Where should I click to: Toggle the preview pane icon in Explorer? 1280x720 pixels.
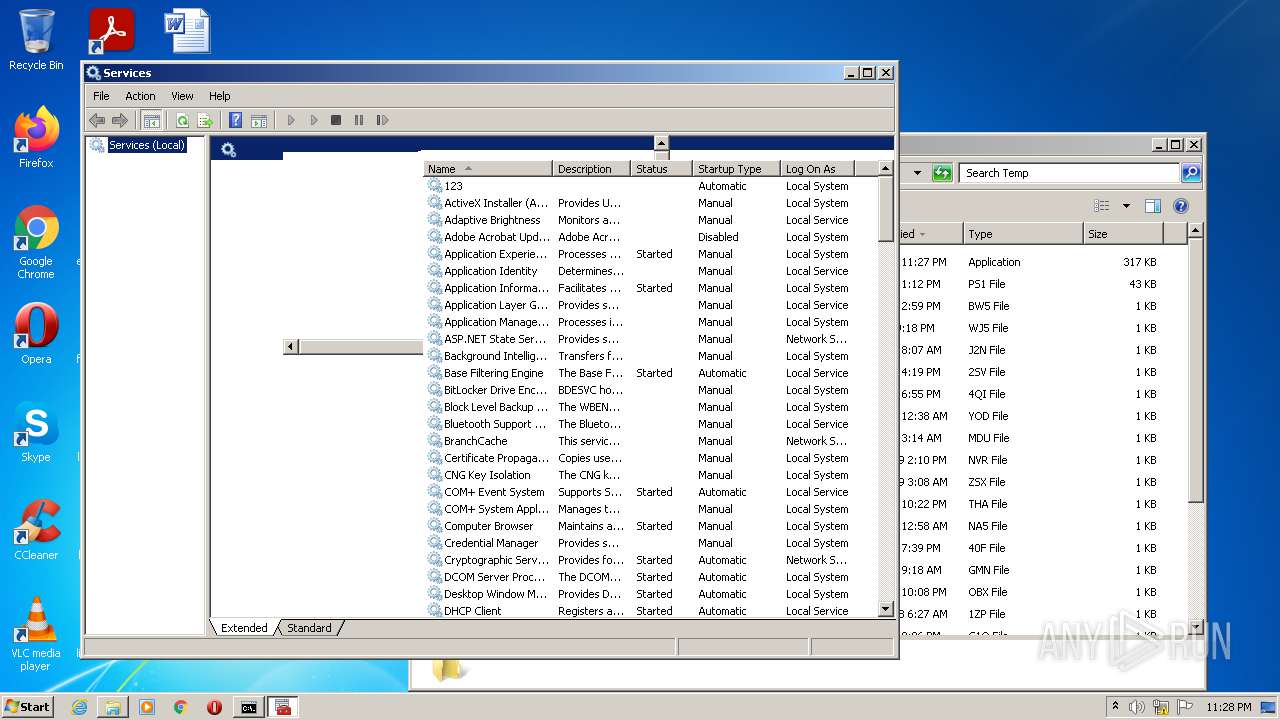pyautogui.click(x=1152, y=206)
